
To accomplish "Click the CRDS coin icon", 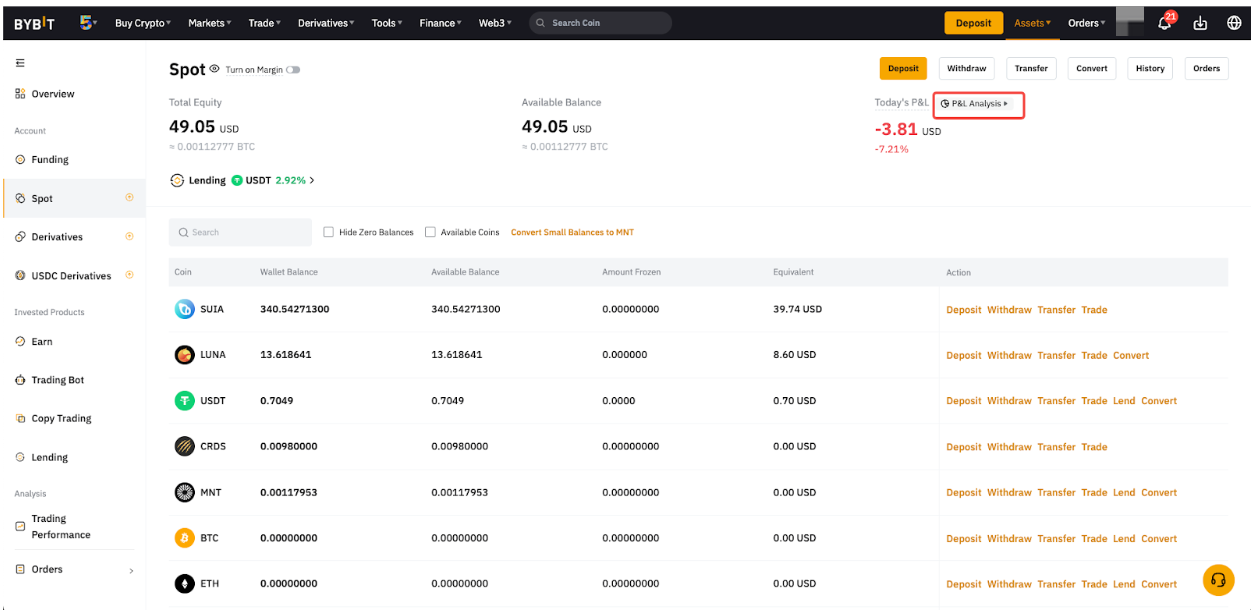I will (185, 447).
